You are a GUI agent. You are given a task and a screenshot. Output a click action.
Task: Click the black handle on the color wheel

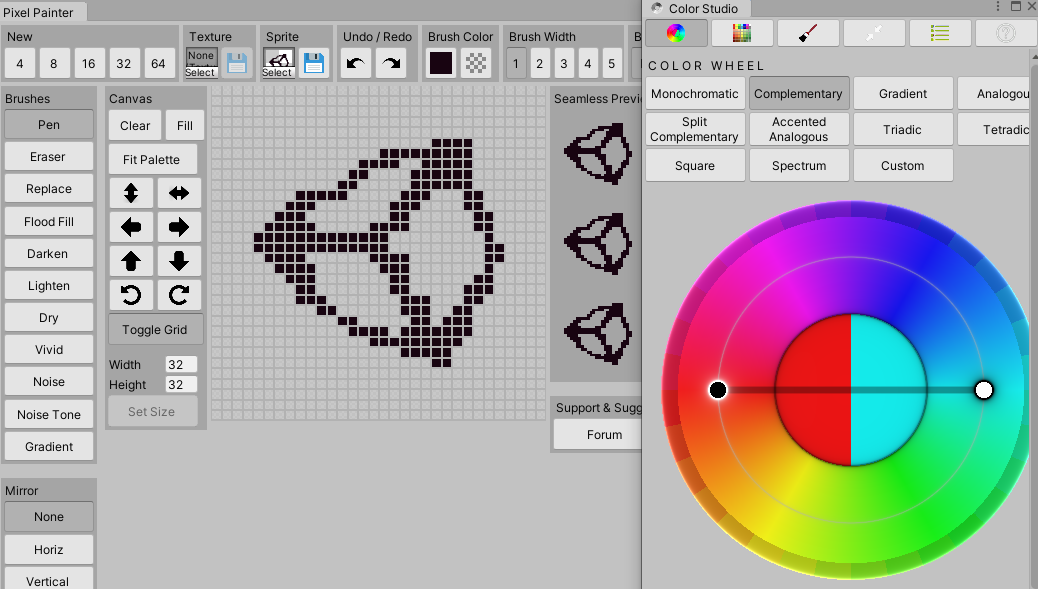pyautogui.click(x=718, y=390)
